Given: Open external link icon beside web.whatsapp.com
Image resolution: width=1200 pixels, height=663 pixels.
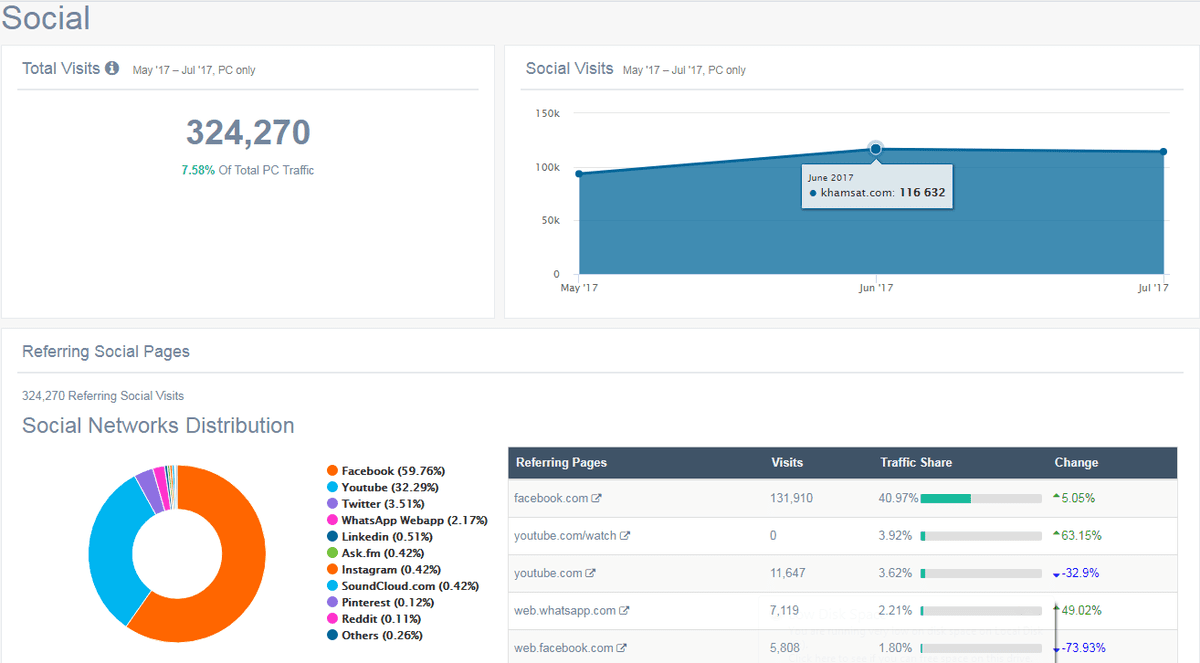Looking at the screenshot, I should [625, 611].
